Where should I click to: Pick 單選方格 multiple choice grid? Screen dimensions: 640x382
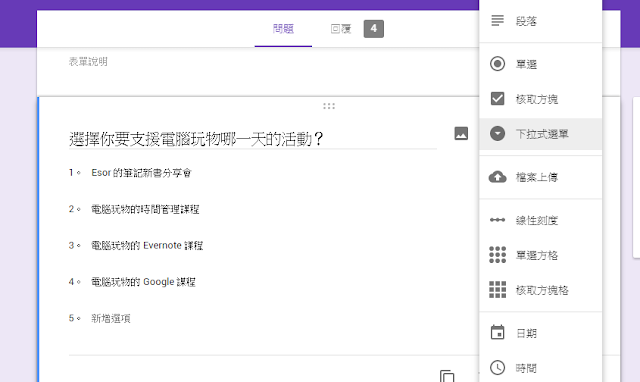[x=540, y=255]
